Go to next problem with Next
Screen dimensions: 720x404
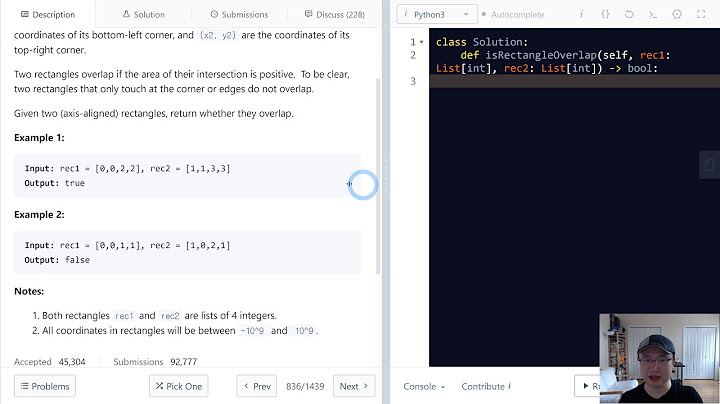[354, 386]
